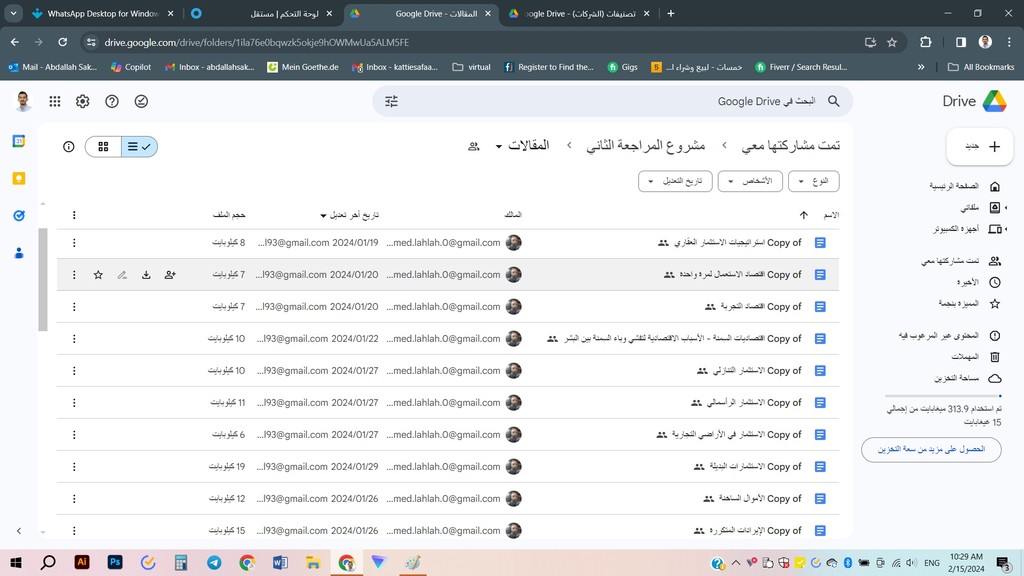Open Storage page in sidebar

[967, 378]
